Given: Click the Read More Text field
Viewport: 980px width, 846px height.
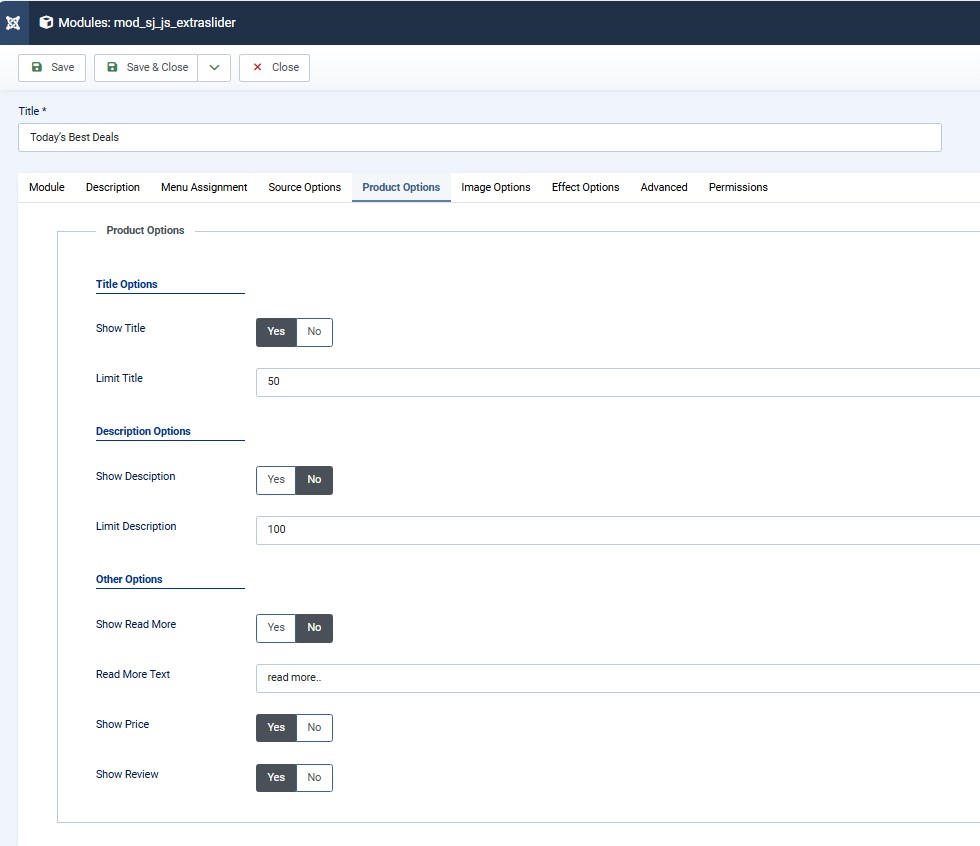Looking at the screenshot, I should [x=617, y=678].
